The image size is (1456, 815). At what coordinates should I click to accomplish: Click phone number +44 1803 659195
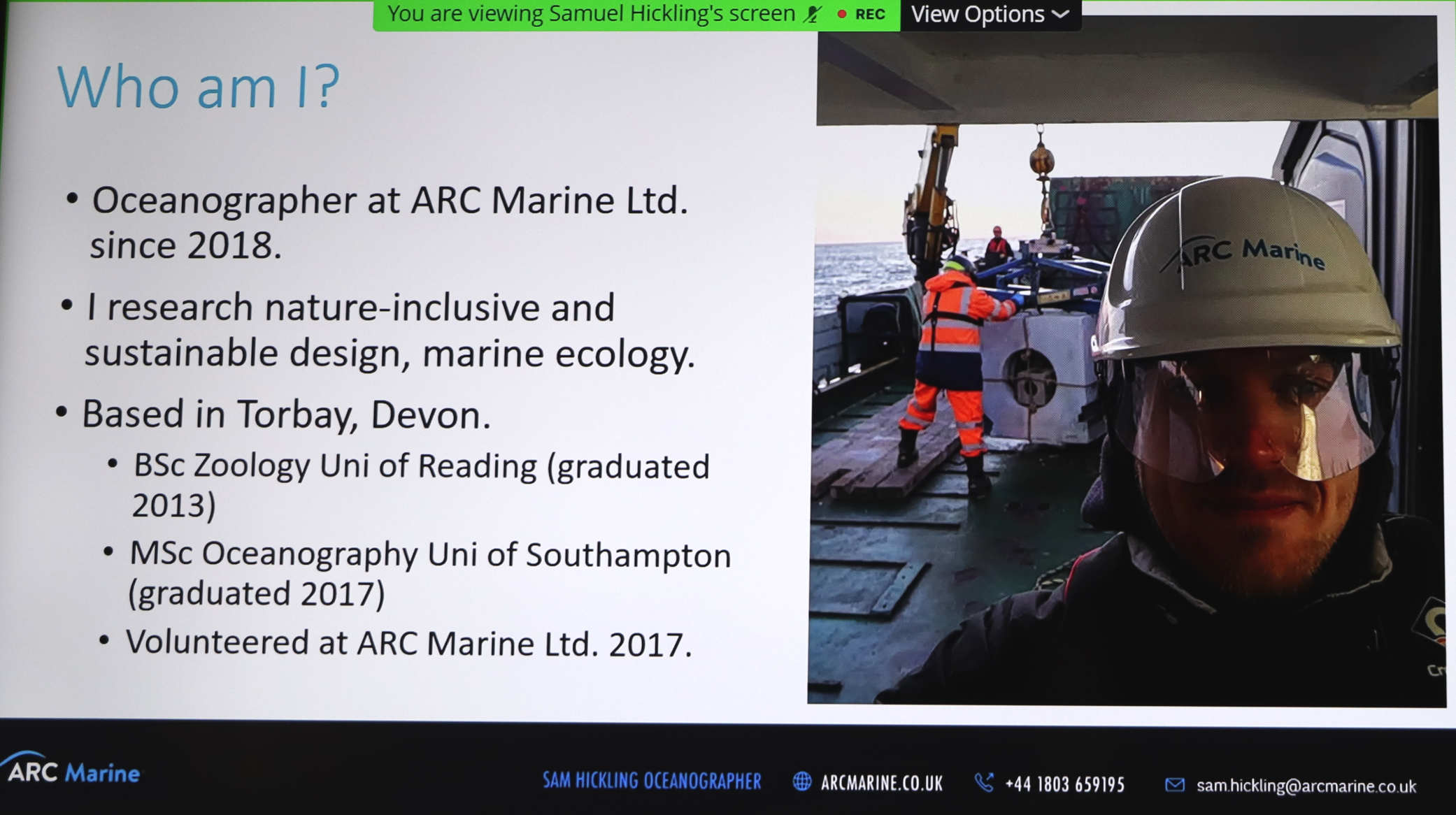click(1064, 784)
